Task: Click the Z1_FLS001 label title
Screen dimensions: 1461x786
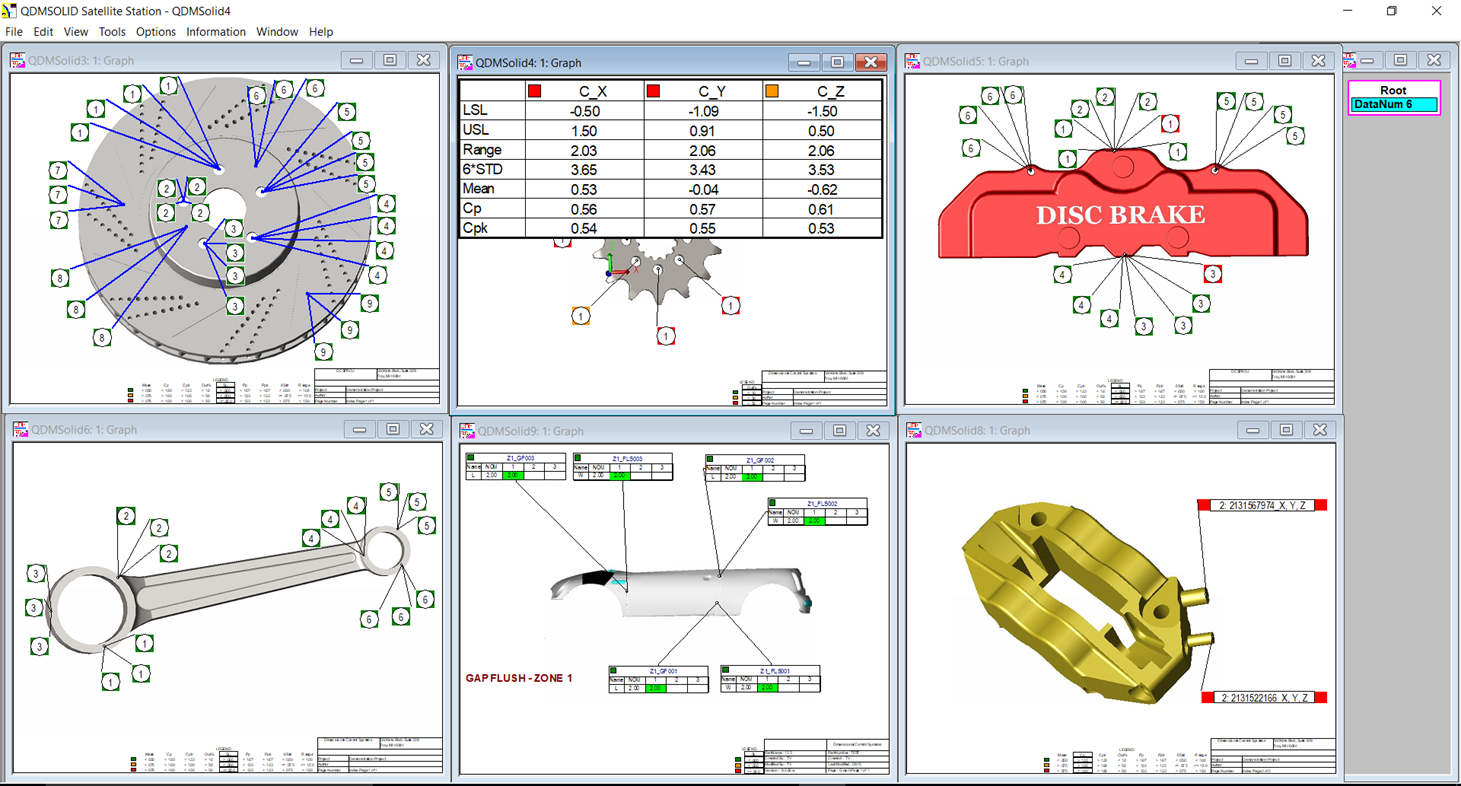Action: tap(775, 671)
